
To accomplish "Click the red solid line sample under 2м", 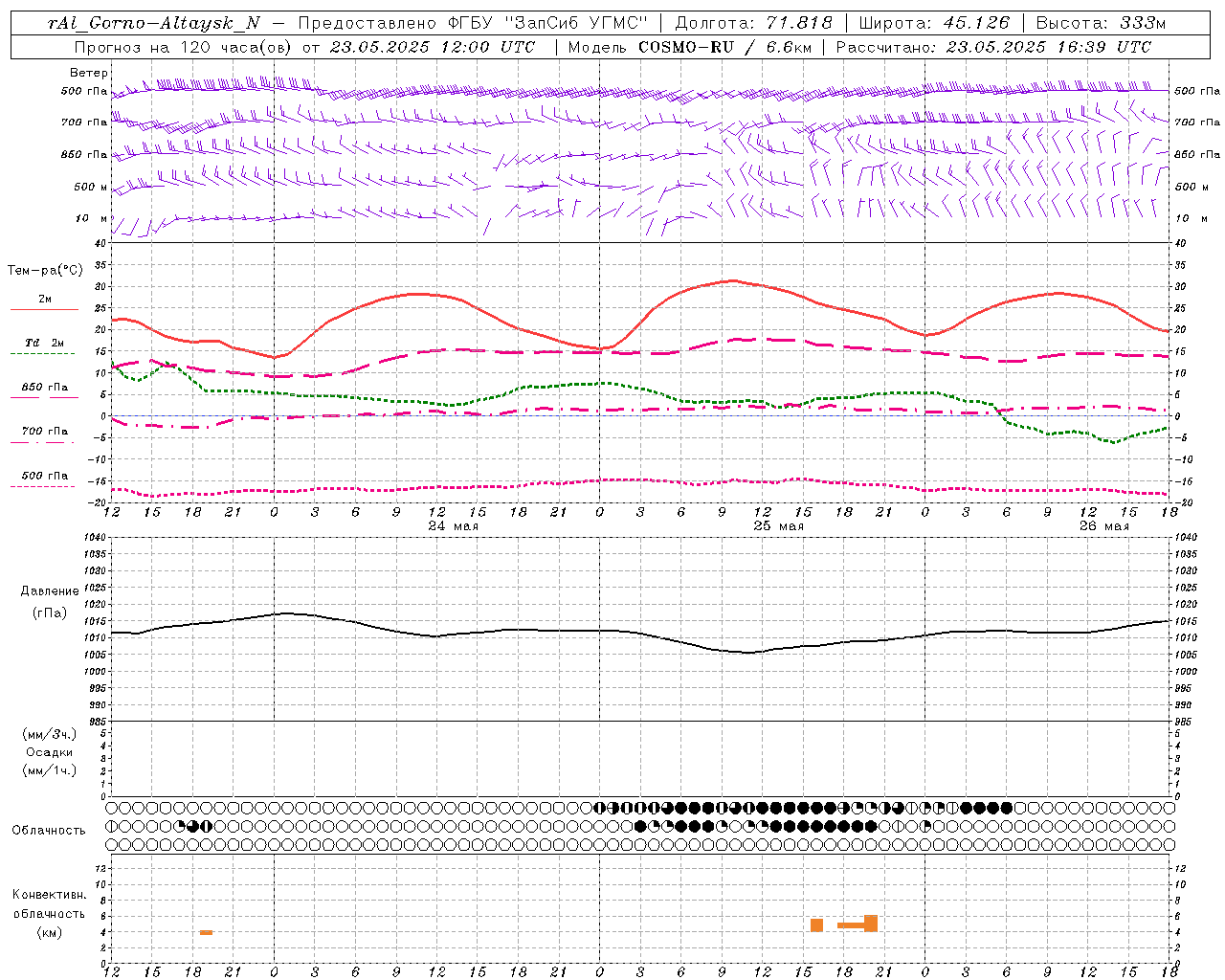I will (x=44, y=310).
